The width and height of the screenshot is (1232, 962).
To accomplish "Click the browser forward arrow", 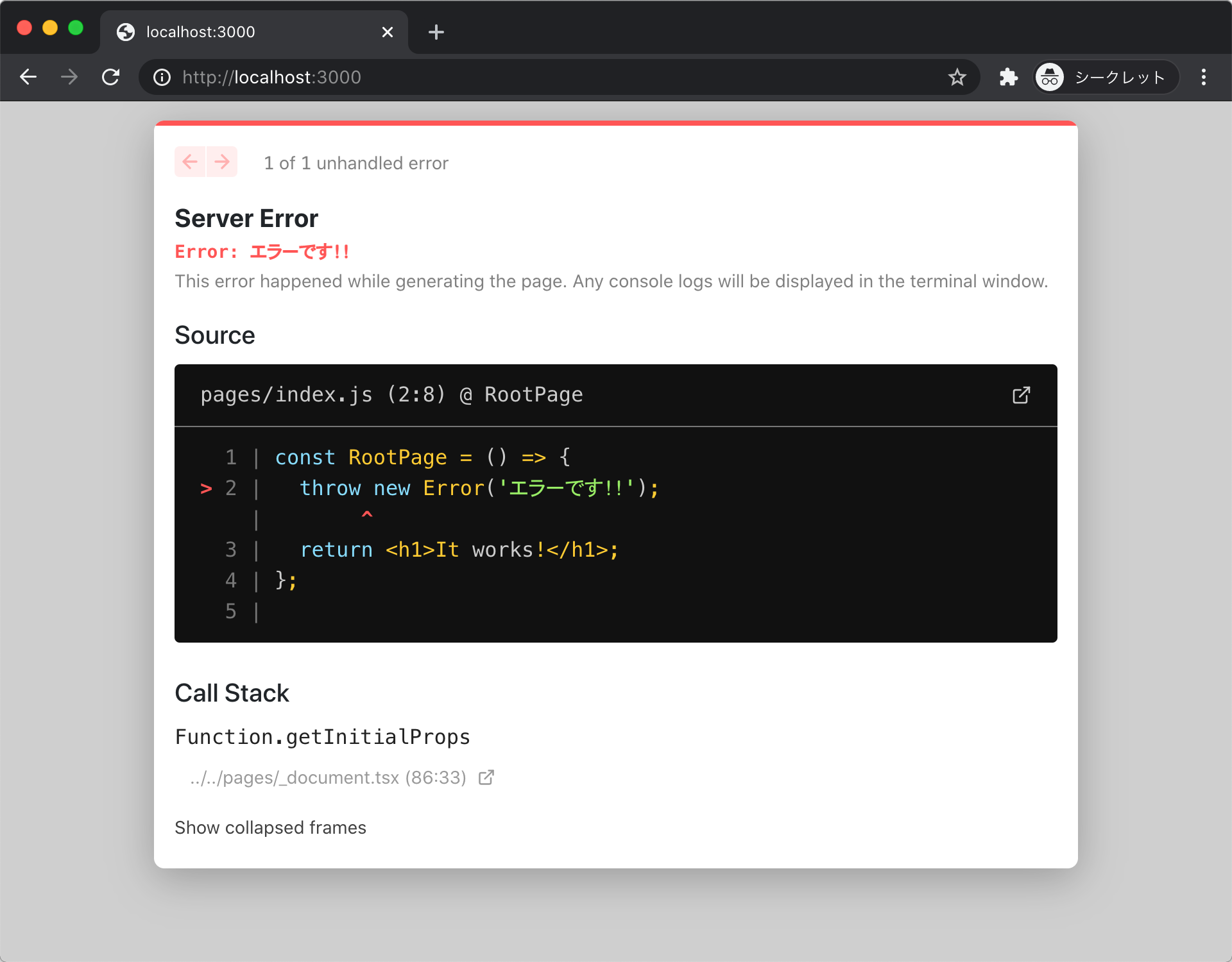I will click(69, 77).
